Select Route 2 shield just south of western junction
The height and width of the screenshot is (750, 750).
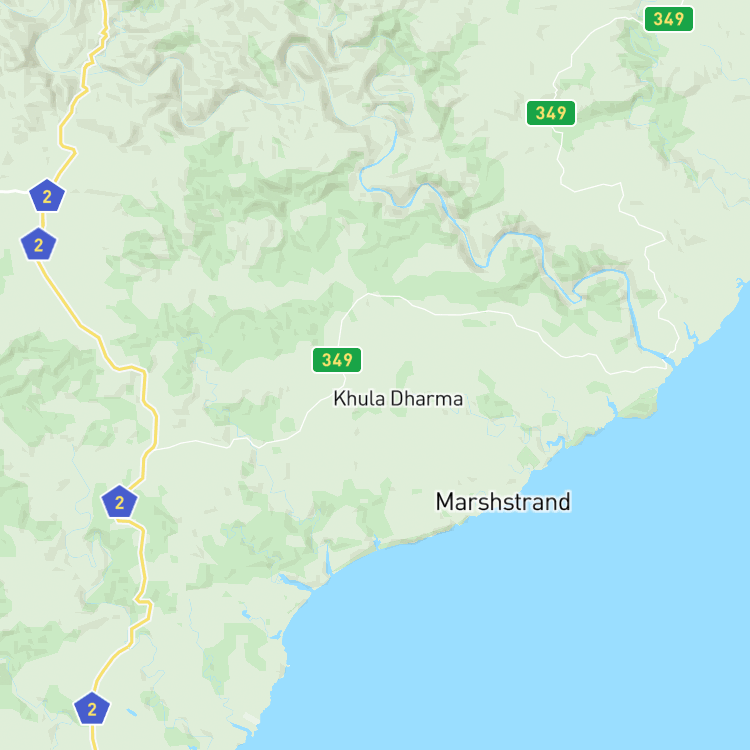click(38, 244)
